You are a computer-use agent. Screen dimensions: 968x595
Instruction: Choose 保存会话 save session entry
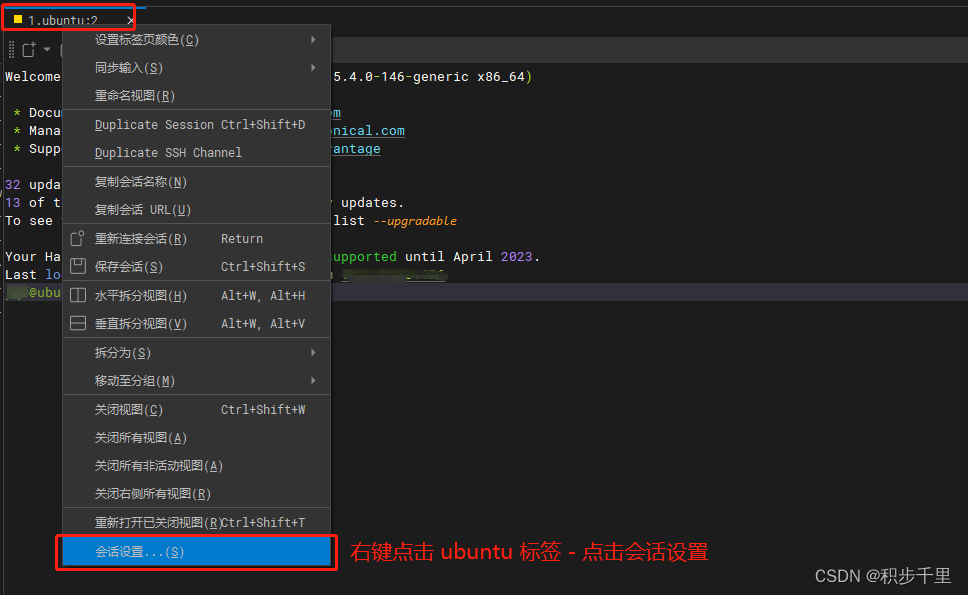tap(196, 267)
